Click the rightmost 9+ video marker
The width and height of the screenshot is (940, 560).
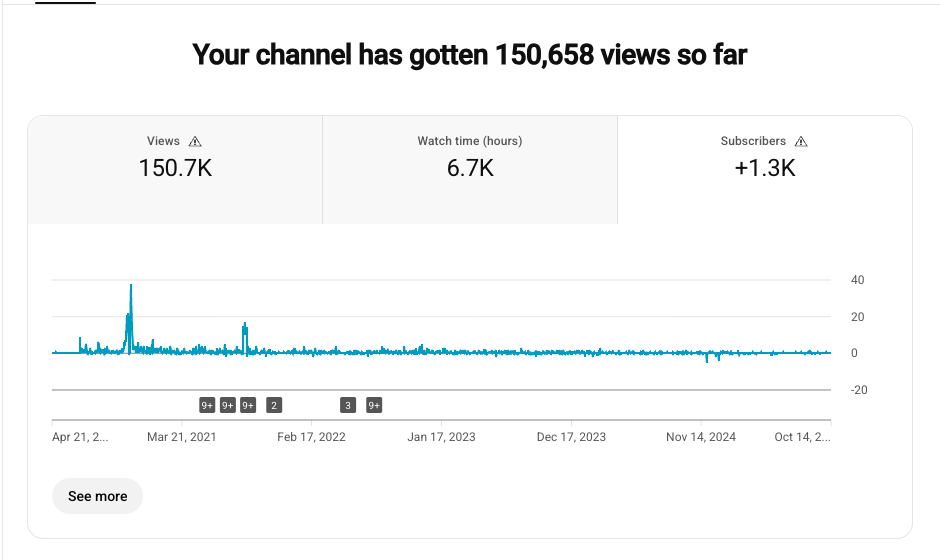click(x=374, y=405)
